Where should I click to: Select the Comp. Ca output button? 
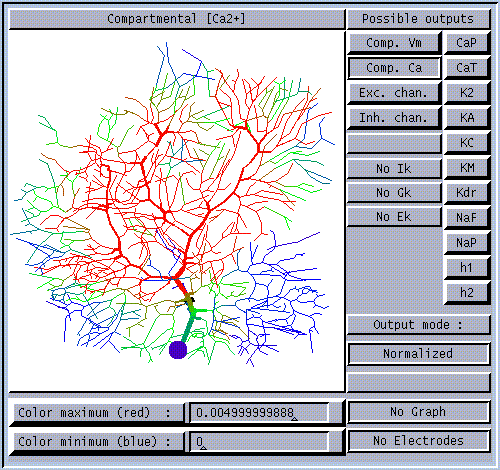click(394, 68)
